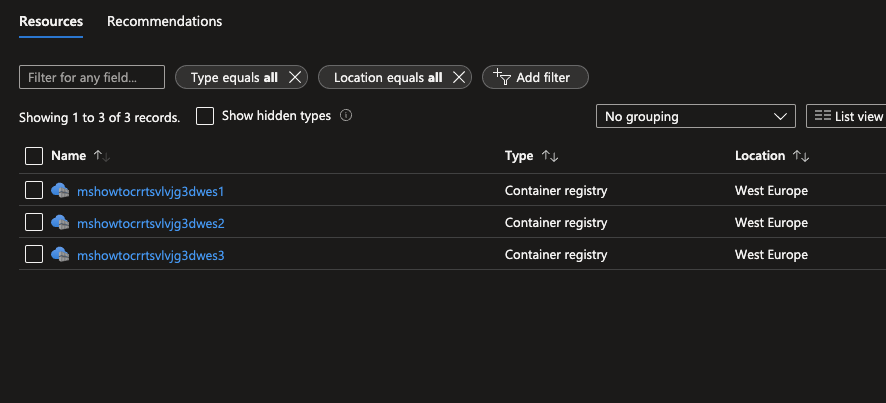This screenshot has width=886, height=403.
Task: Click the info icon beside Show hidden types
Action: 346,116
